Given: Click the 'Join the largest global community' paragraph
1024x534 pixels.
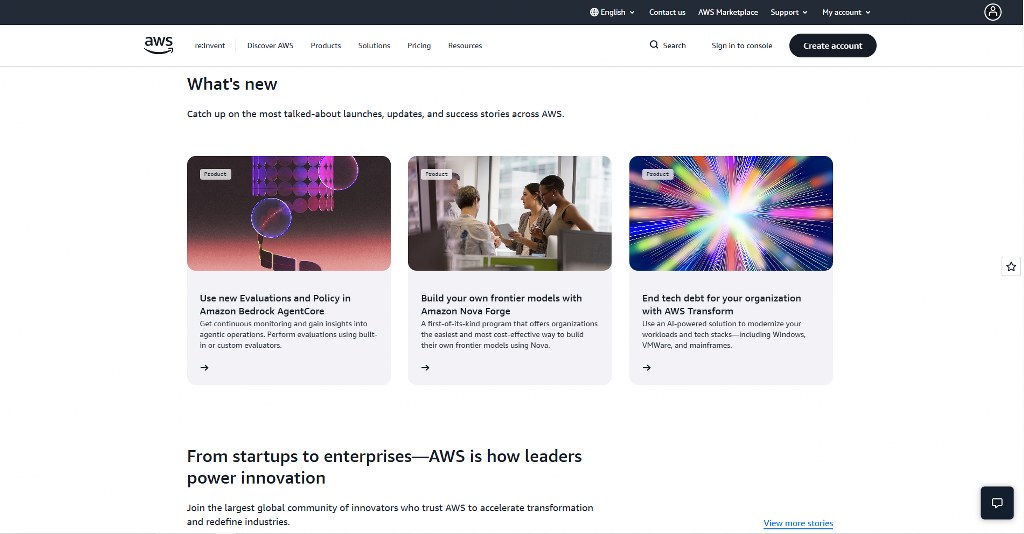Looking at the screenshot, I should [390, 514].
